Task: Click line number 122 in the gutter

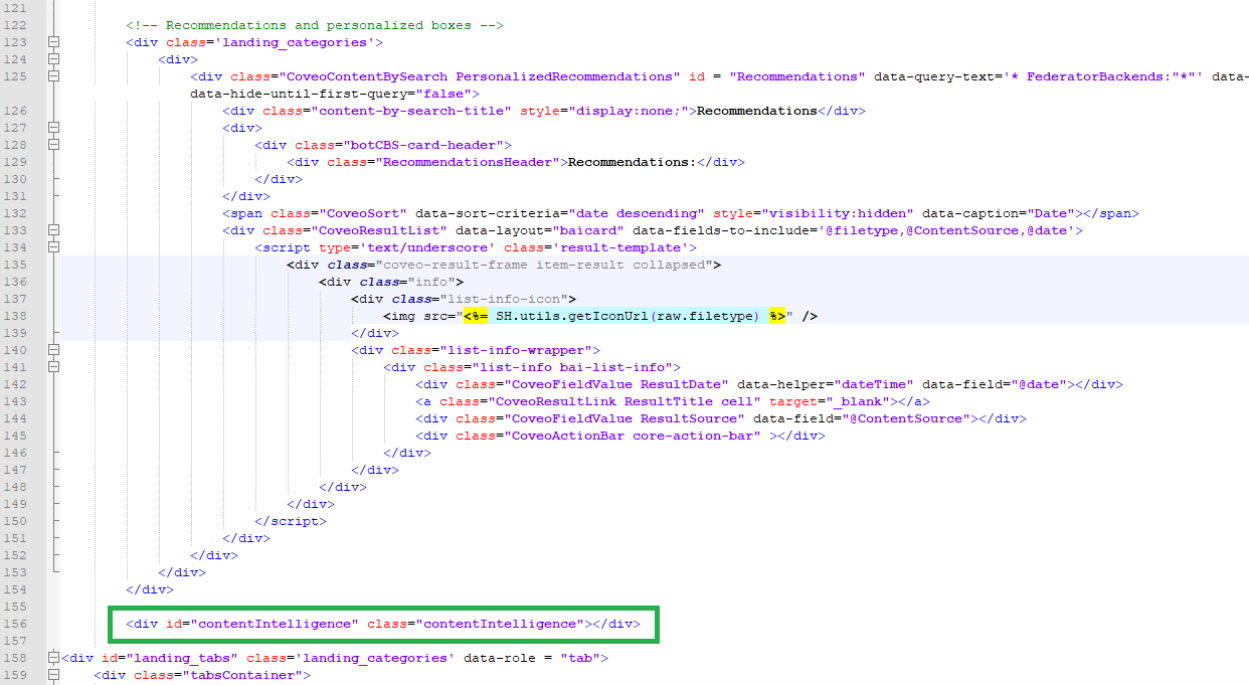Action: click(x=16, y=25)
